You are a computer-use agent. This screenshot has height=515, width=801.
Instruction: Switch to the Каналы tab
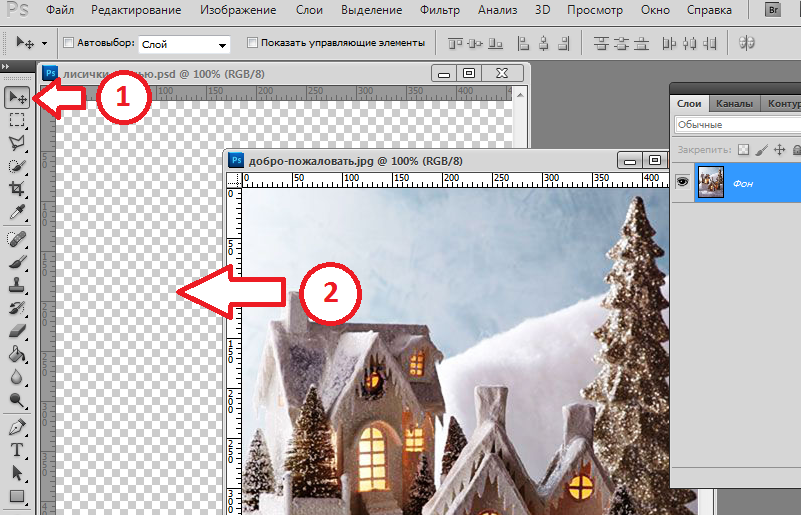point(734,103)
